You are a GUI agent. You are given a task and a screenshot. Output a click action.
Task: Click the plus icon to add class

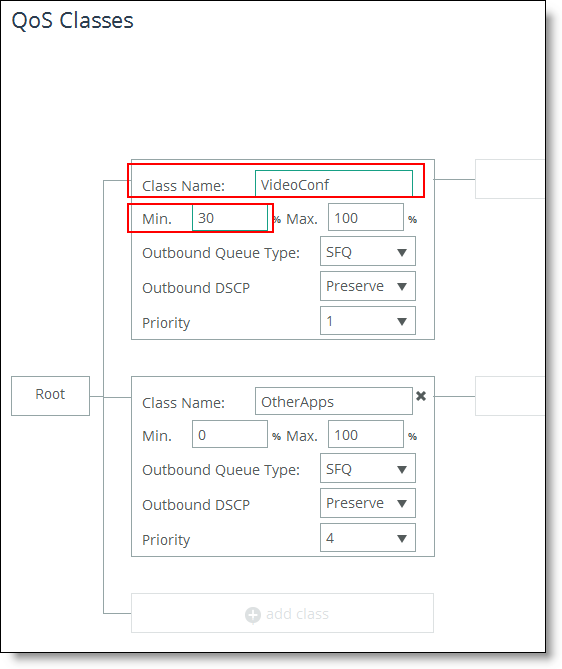(x=253, y=615)
